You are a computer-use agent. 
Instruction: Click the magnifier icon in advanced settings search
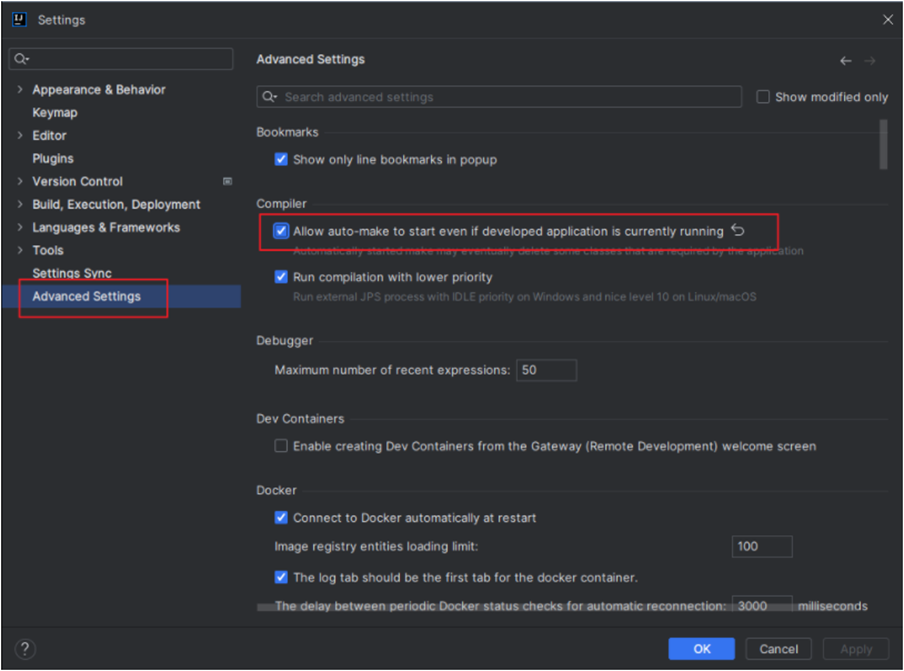(269, 97)
